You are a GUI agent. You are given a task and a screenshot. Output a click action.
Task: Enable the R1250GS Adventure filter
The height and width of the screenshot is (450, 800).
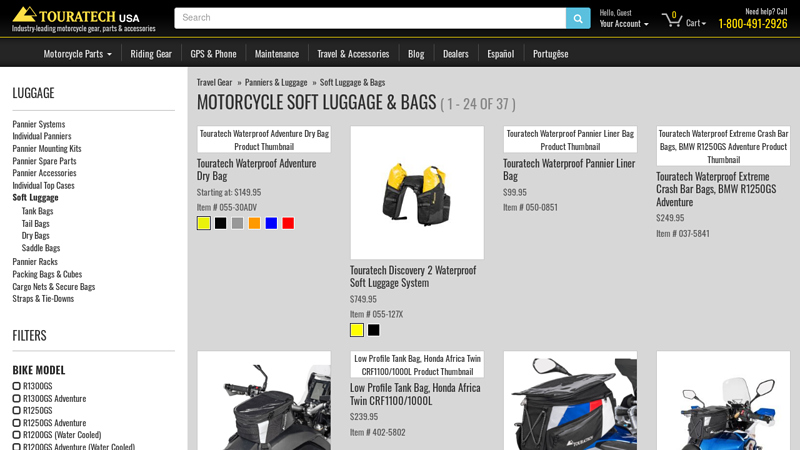point(17,423)
